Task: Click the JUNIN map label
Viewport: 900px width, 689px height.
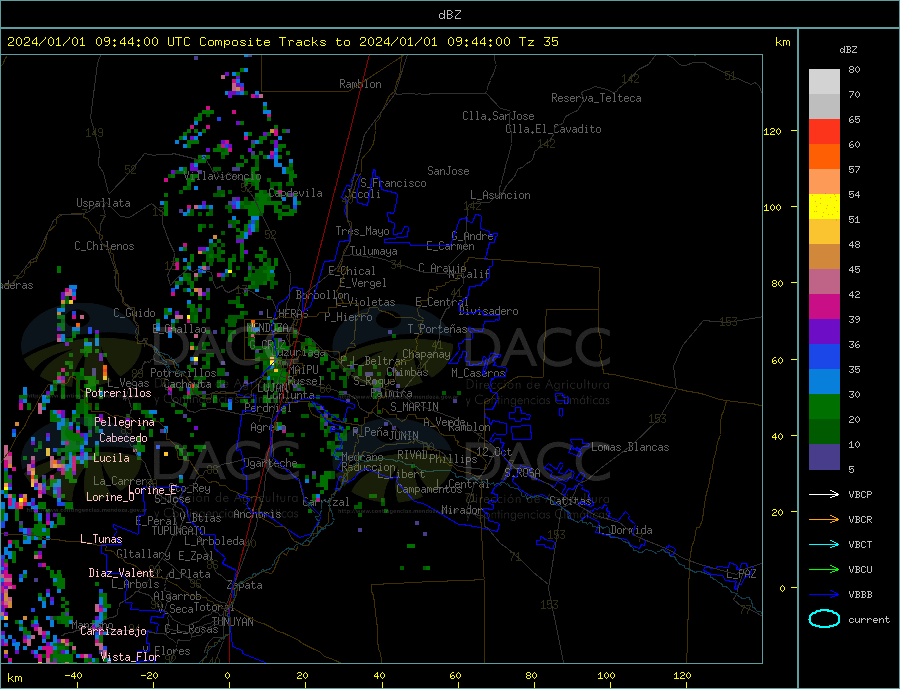Action: (x=404, y=436)
